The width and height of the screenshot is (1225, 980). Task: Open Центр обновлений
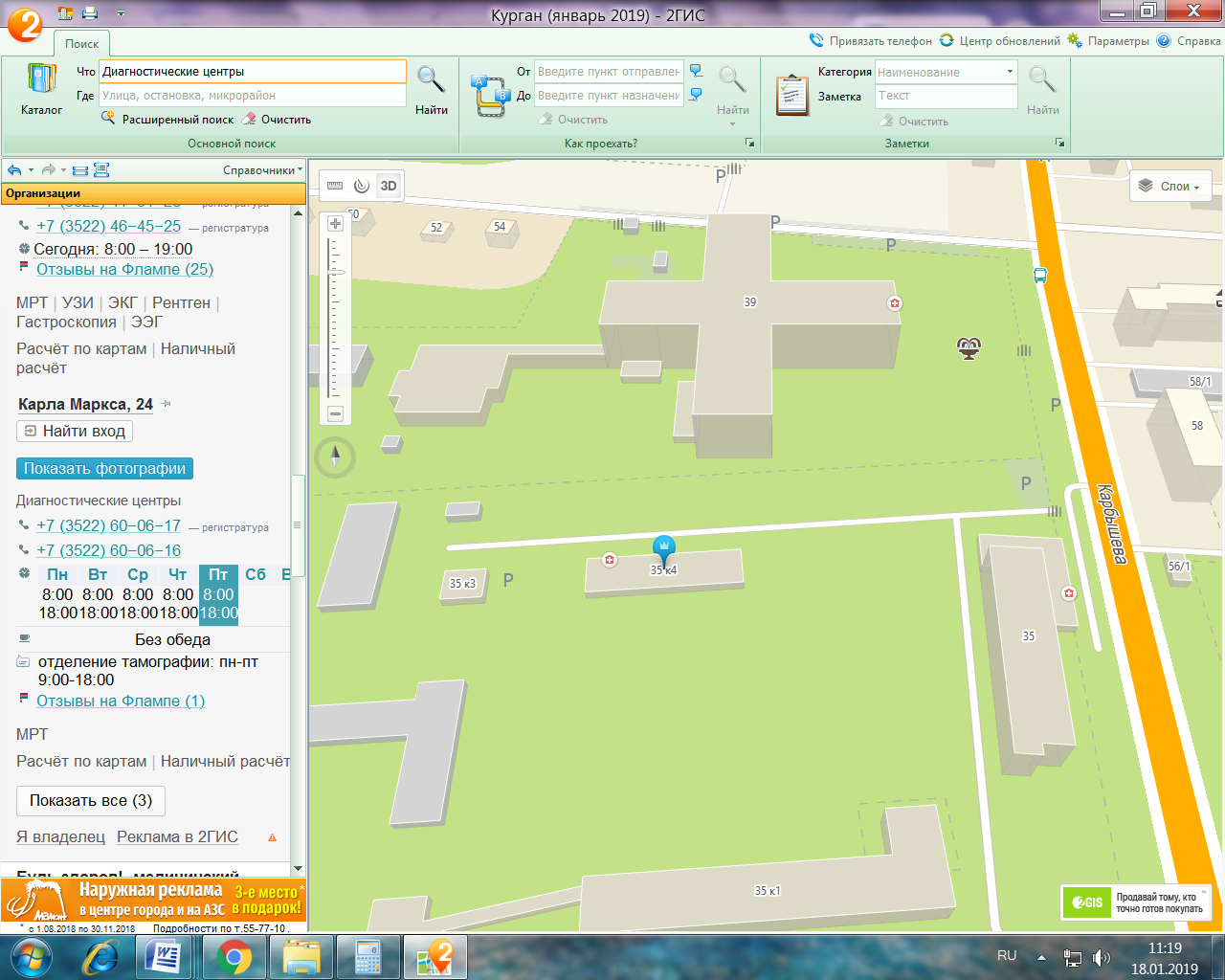(x=1000, y=41)
